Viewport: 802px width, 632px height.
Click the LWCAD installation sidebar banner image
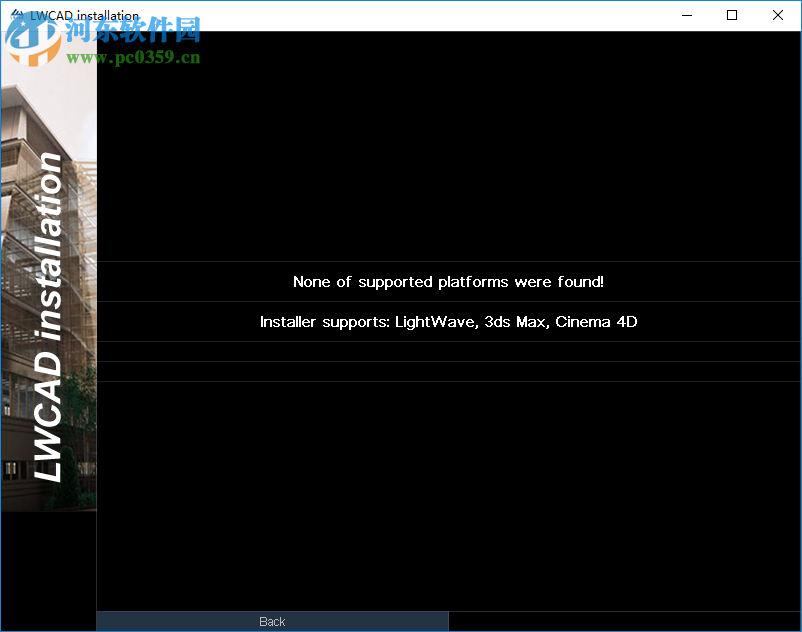tap(49, 271)
